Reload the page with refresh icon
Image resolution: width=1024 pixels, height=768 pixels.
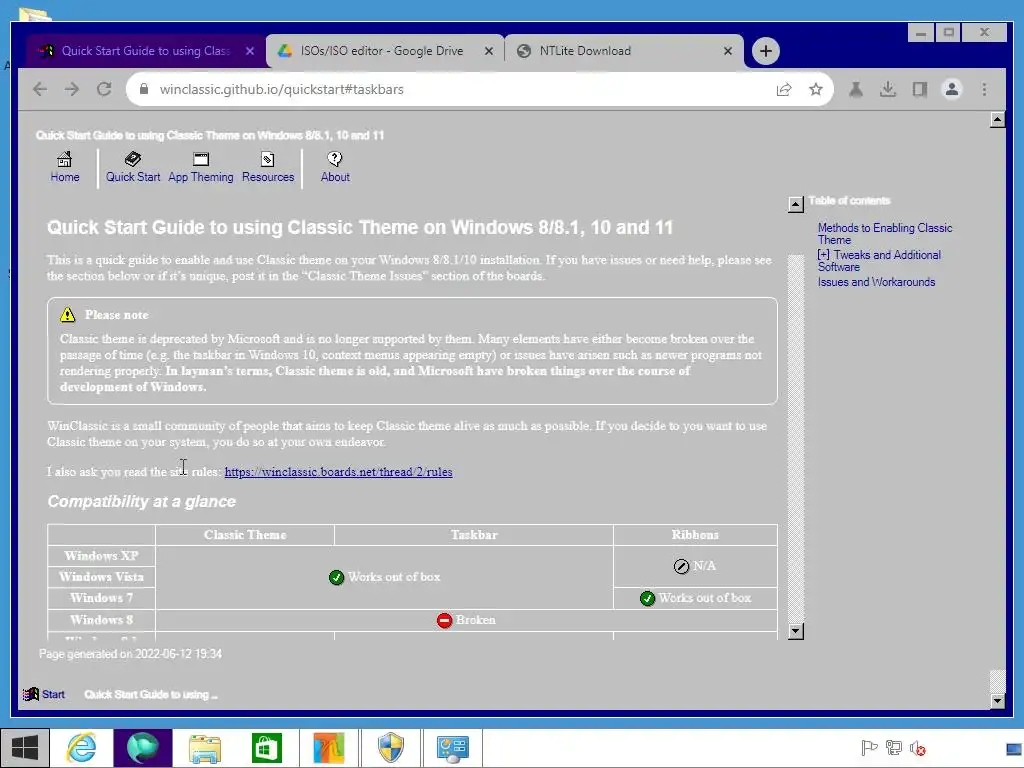point(104,89)
